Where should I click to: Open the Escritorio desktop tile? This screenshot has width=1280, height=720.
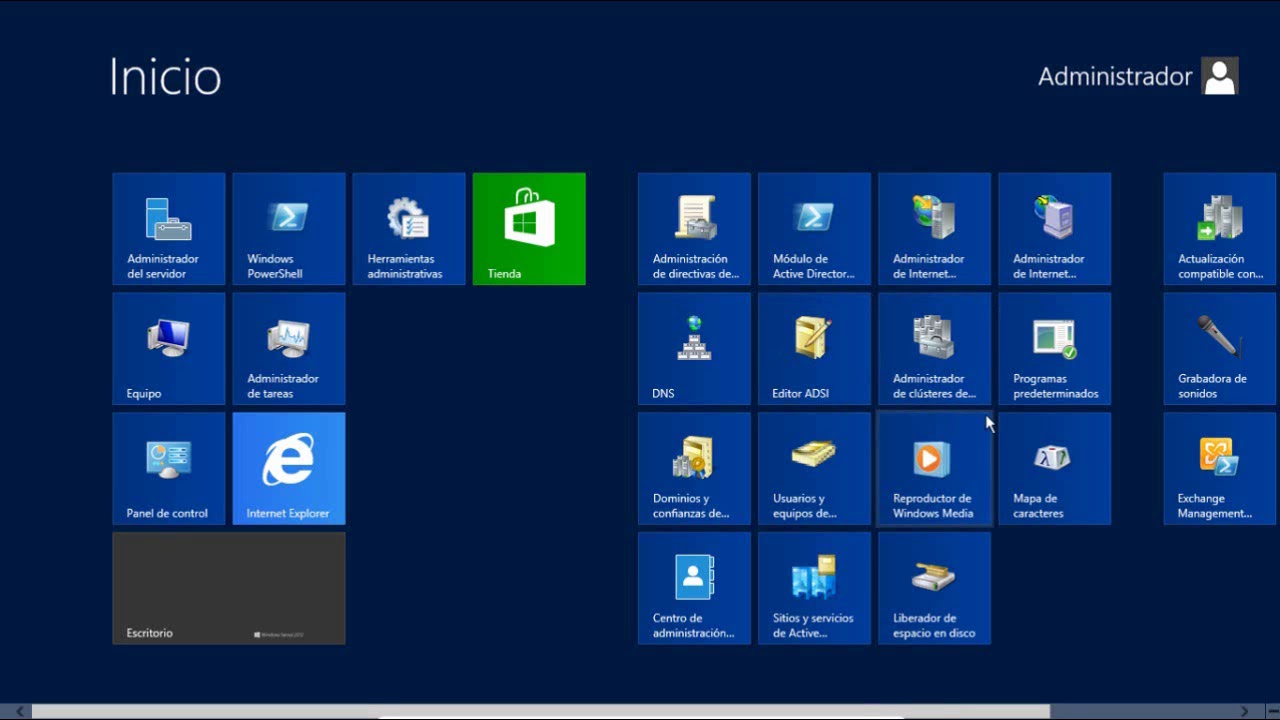point(229,589)
